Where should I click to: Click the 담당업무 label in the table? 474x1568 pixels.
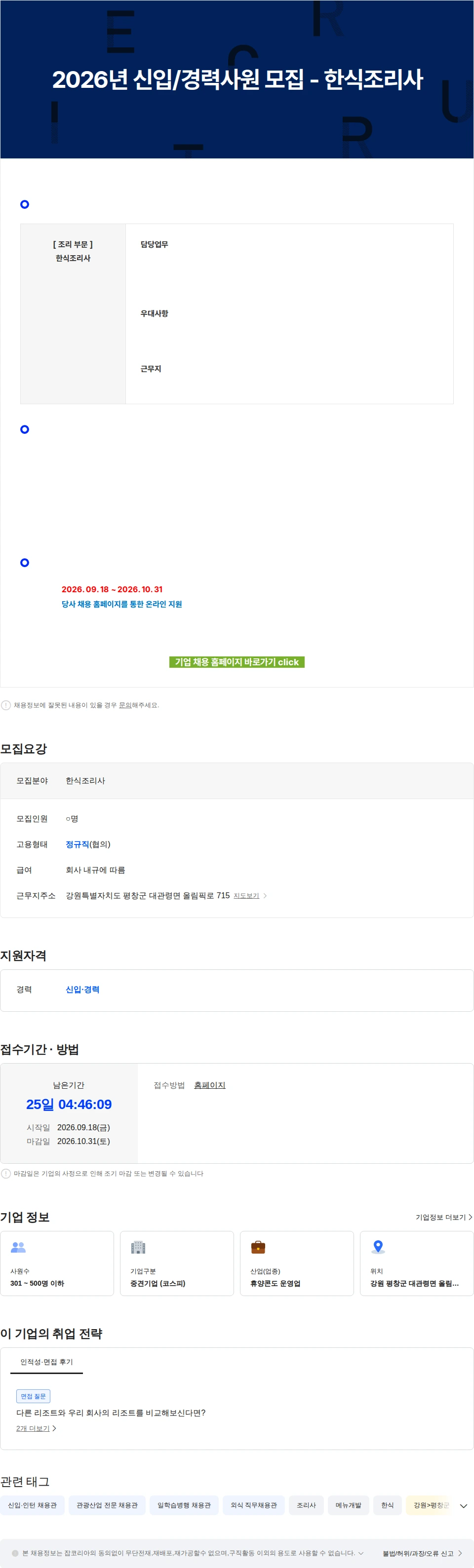(x=154, y=244)
